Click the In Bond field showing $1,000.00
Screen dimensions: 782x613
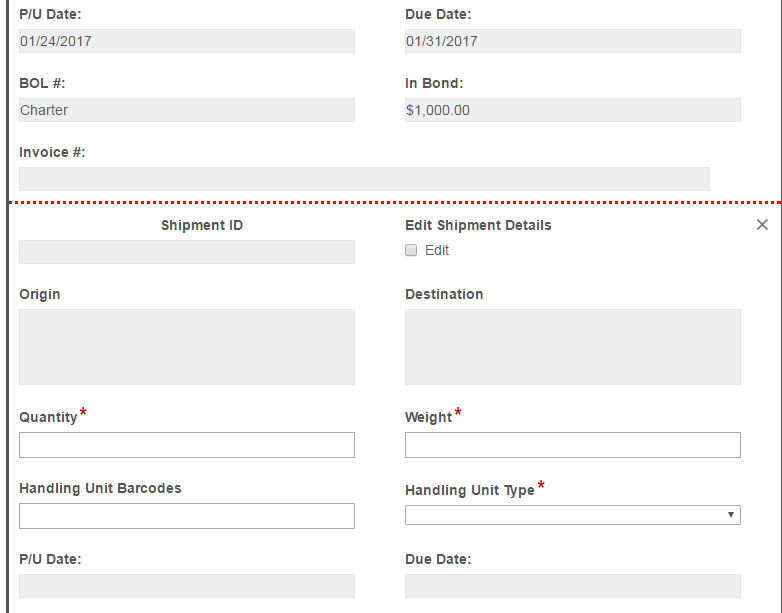pyautogui.click(x=572, y=110)
